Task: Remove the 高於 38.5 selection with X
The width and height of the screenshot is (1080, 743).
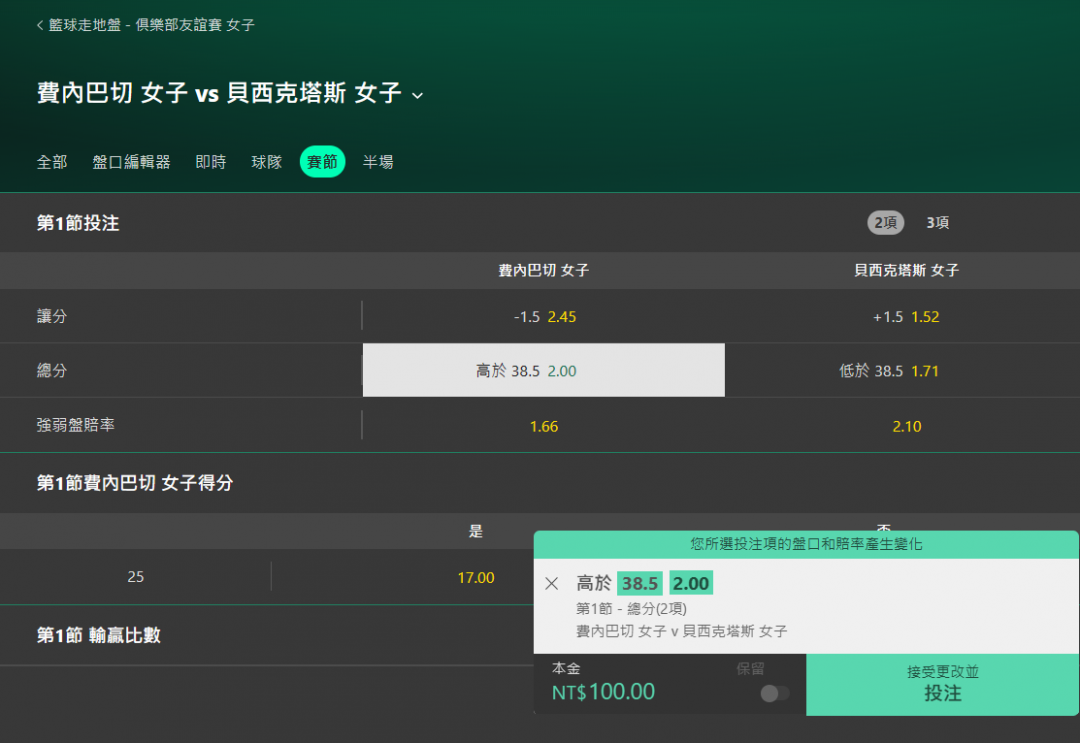Action: 552,584
